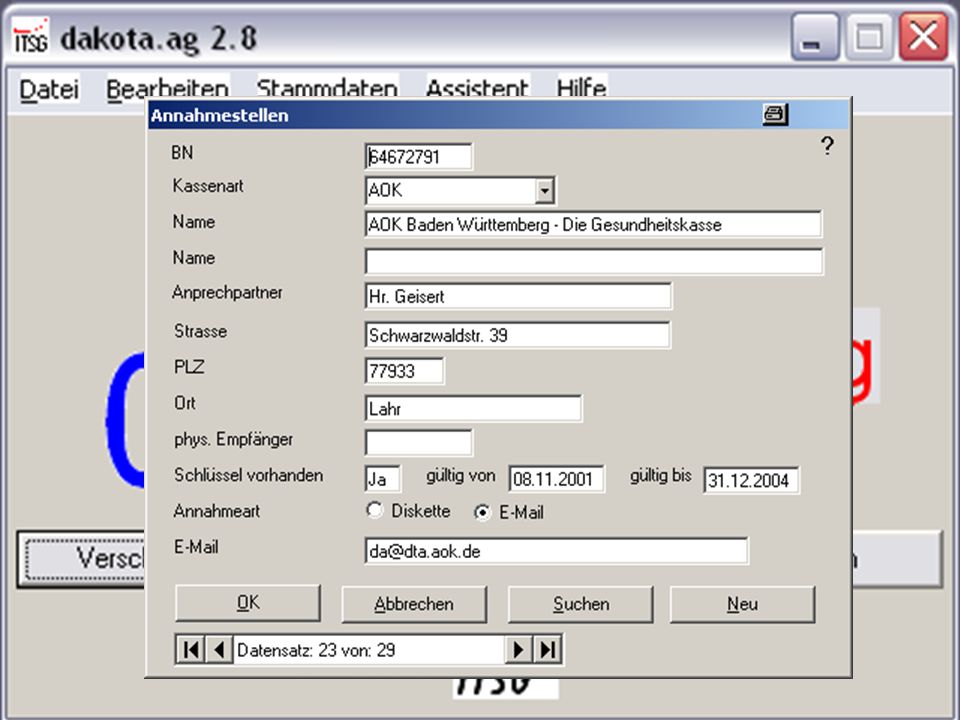This screenshot has height=720, width=960.
Task: Click the question mark help icon
Action: 827,146
